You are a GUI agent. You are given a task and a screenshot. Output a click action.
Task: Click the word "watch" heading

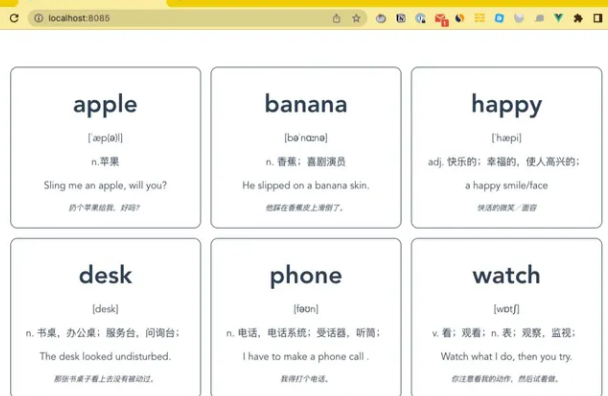tap(506, 275)
